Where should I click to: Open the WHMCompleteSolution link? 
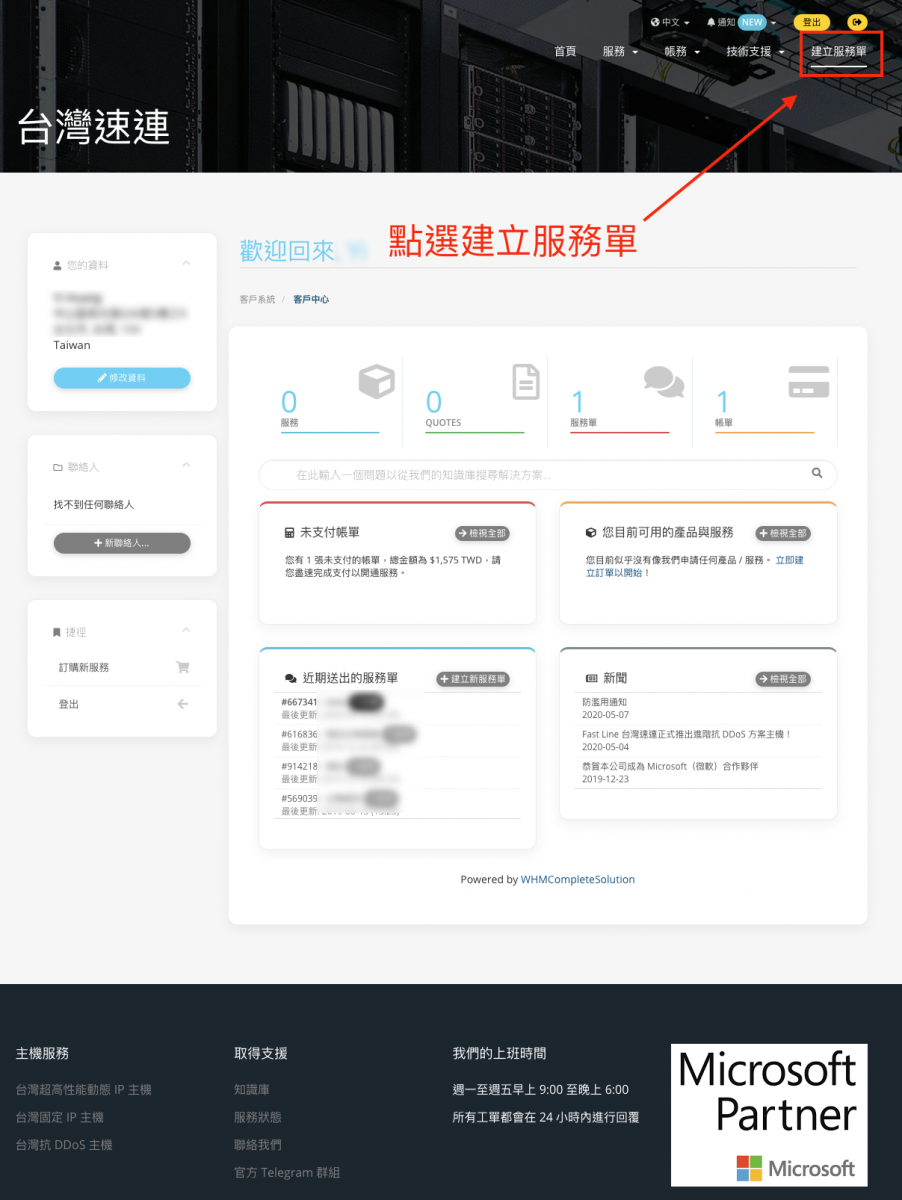click(x=577, y=880)
